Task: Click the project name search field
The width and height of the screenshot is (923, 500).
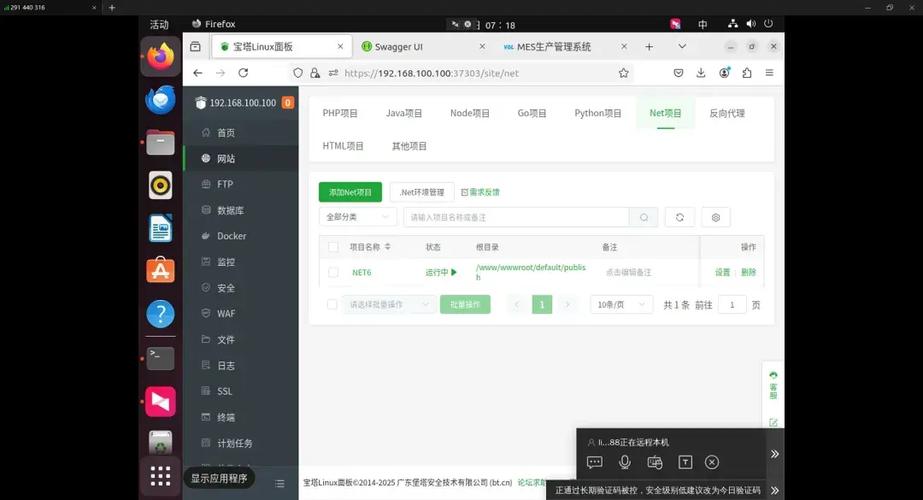Action: [516, 217]
